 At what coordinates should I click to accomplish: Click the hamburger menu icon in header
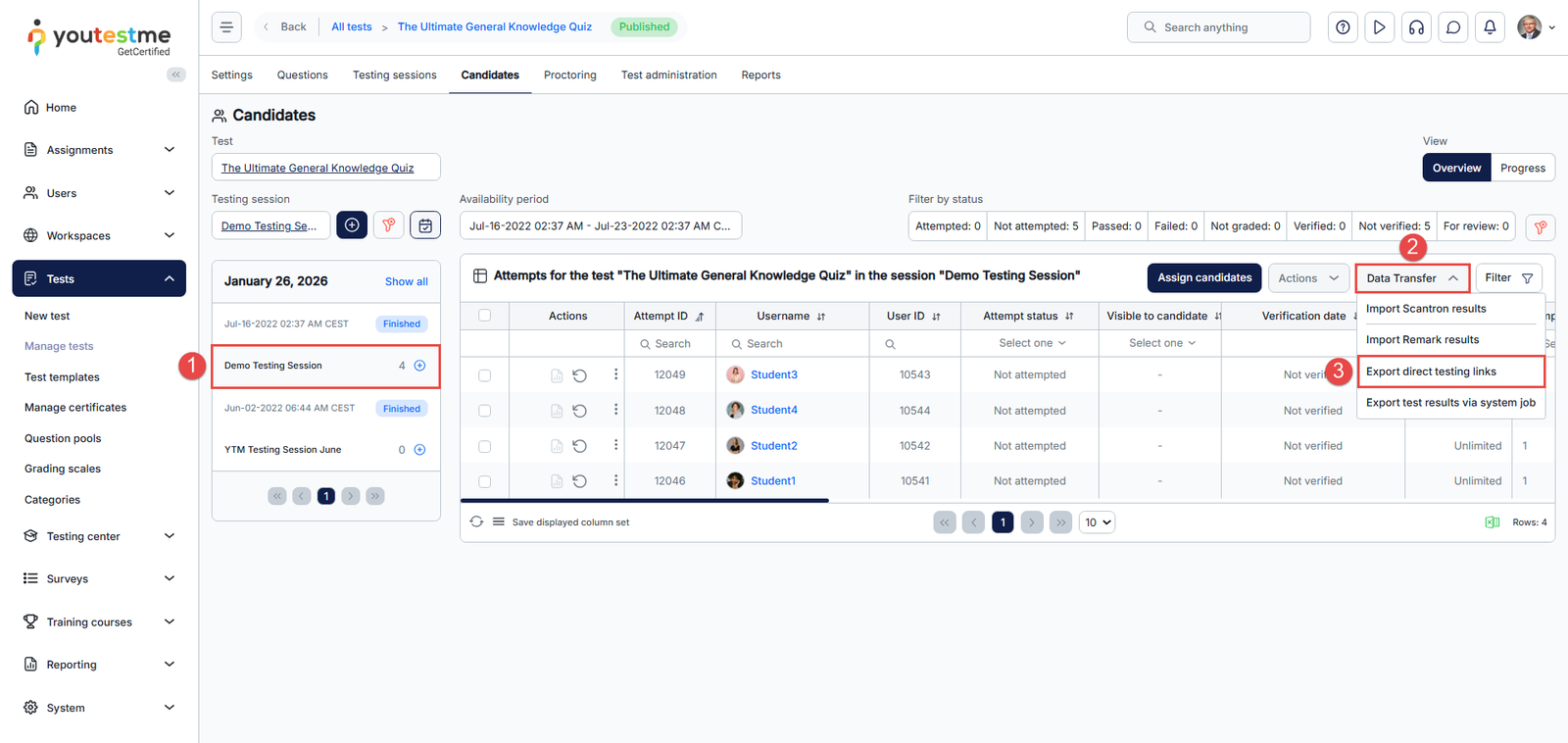226,27
